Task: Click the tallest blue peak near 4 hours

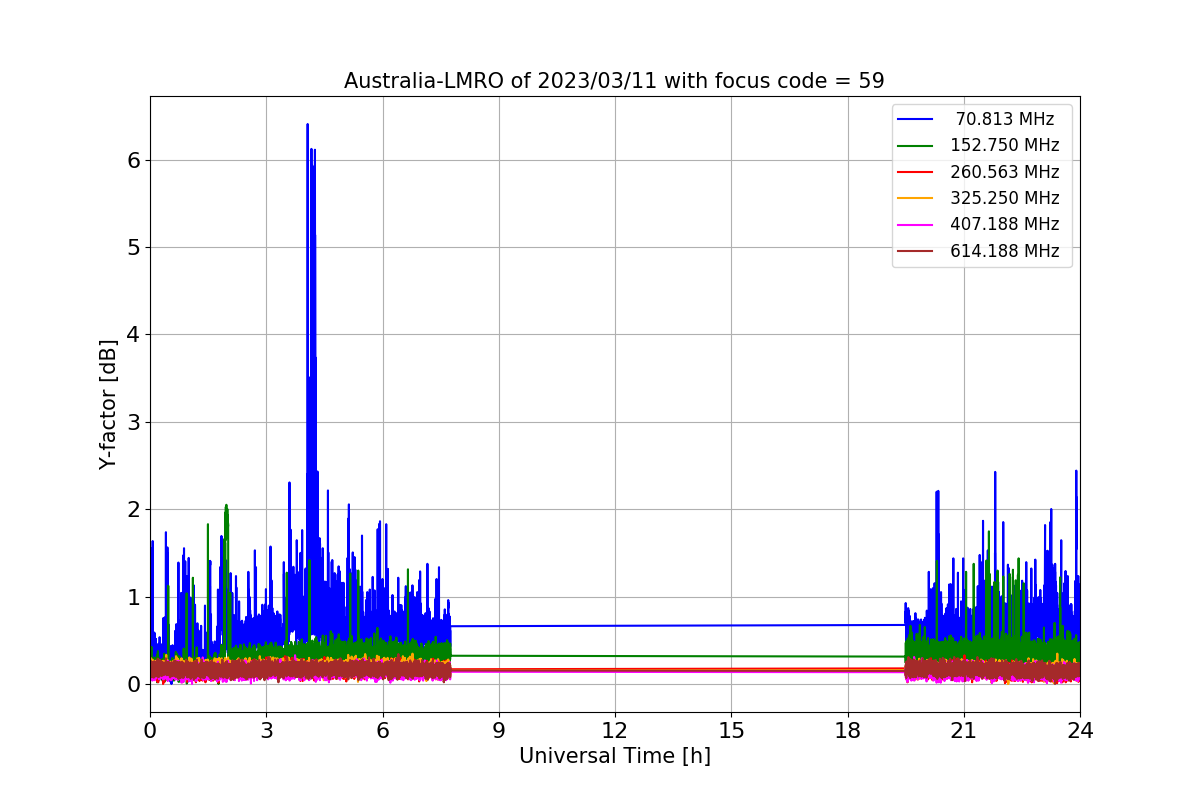Action: point(307,126)
